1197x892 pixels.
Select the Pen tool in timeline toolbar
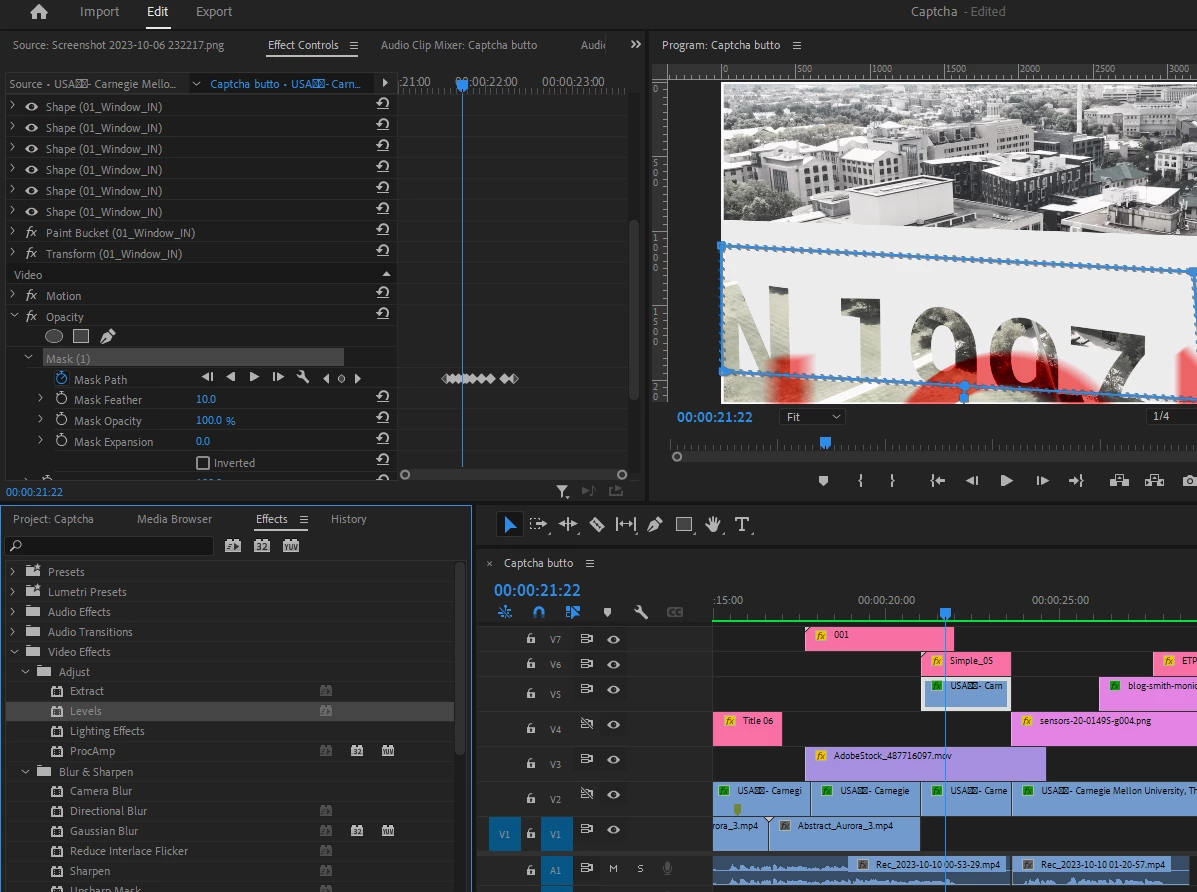[655, 525]
